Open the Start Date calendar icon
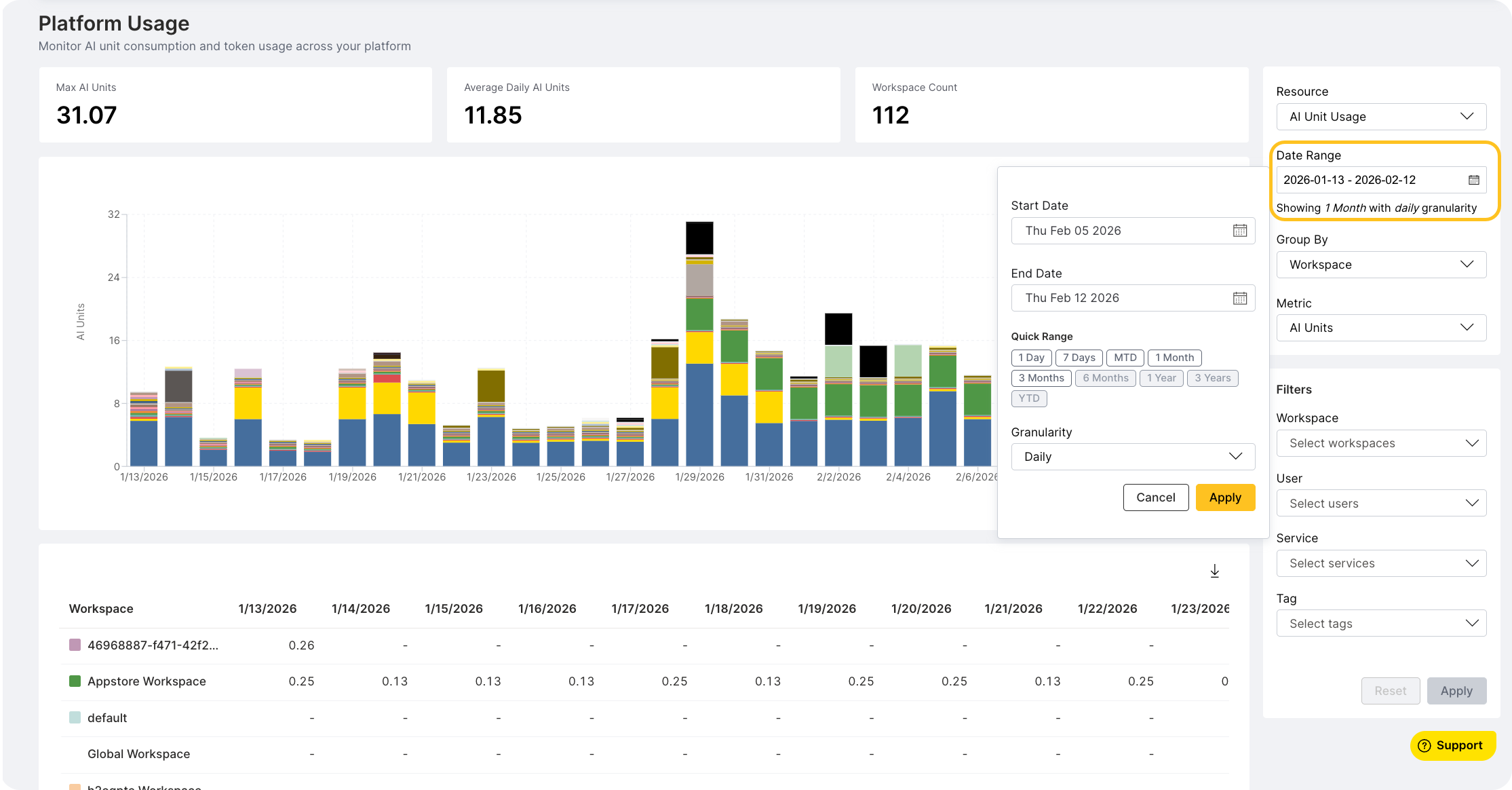Viewport: 1512px width, 790px height. click(x=1240, y=231)
